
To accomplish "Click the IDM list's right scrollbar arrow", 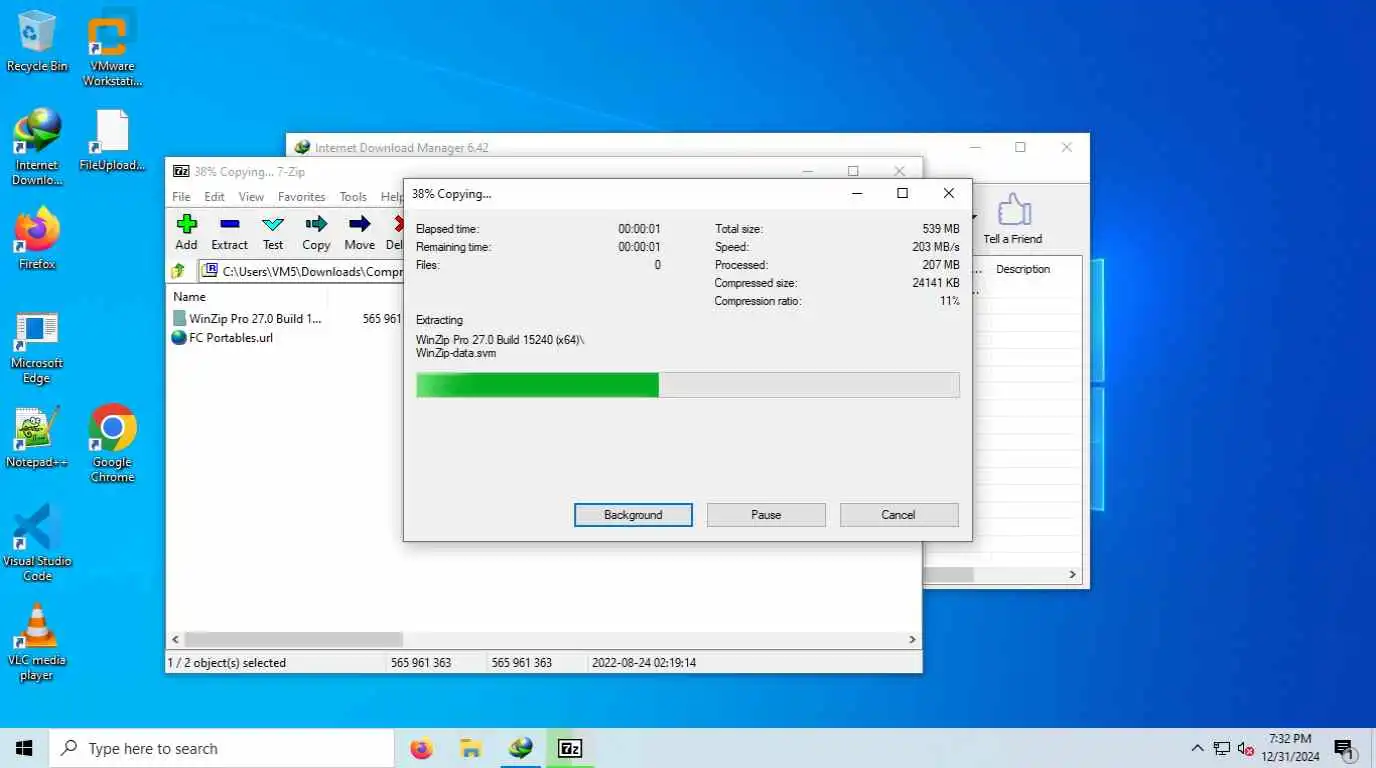I will pos(1073,575).
